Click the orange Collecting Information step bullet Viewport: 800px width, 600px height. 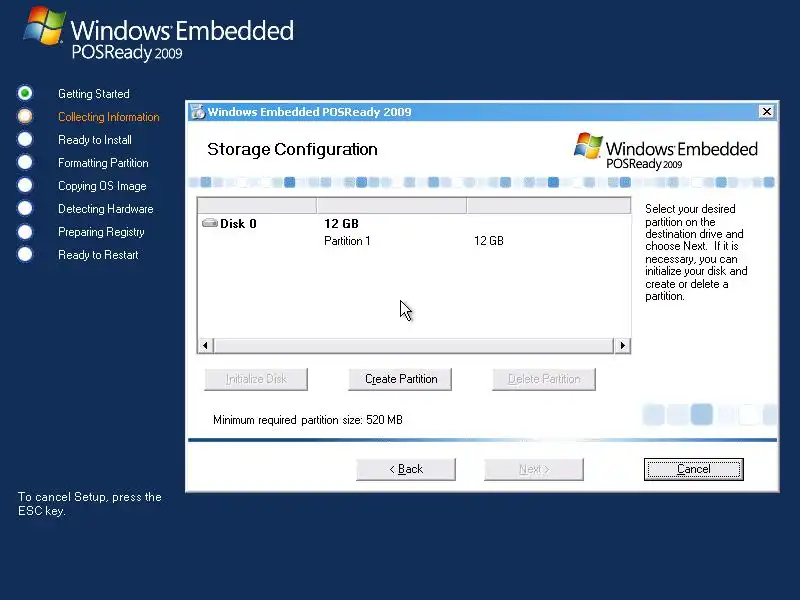(x=25, y=116)
